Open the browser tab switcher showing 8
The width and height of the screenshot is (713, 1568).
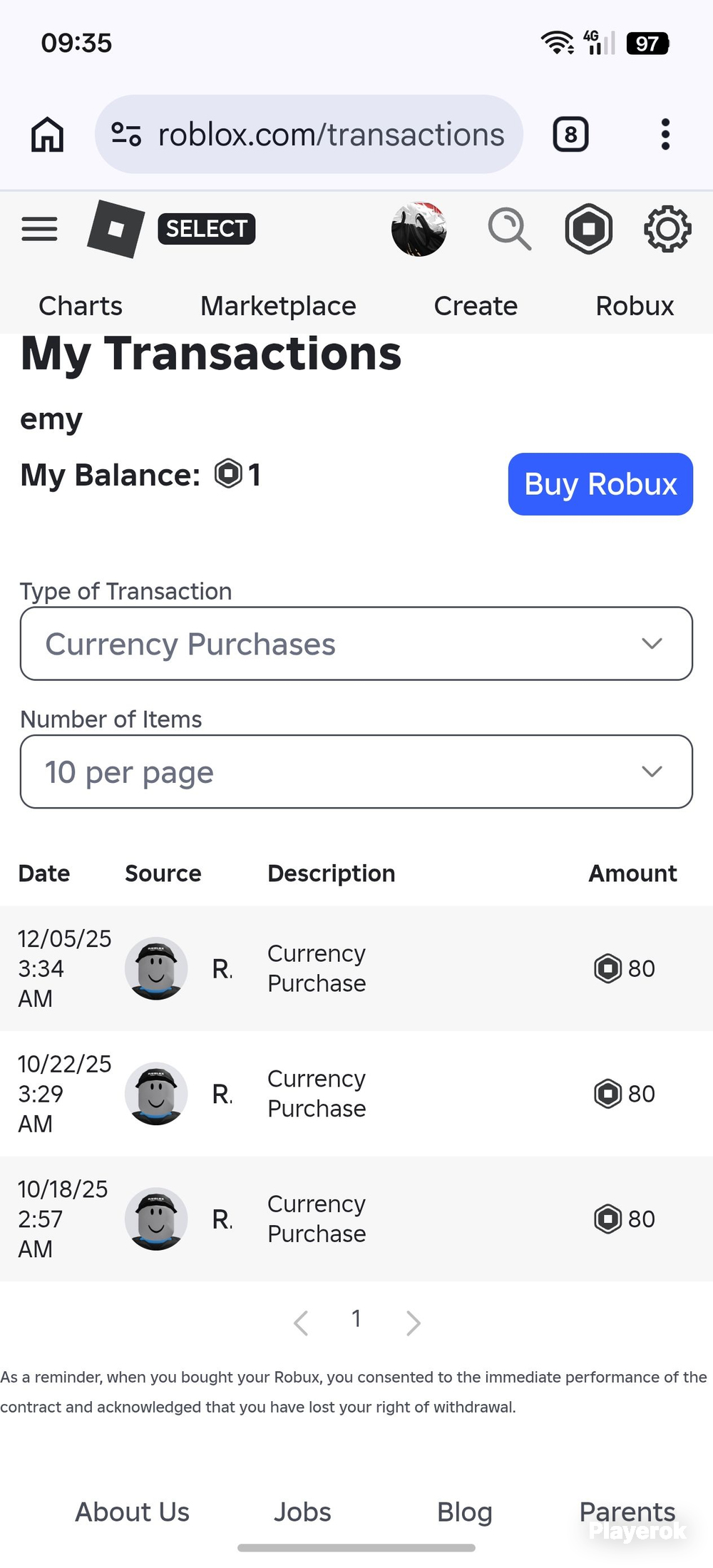point(570,134)
